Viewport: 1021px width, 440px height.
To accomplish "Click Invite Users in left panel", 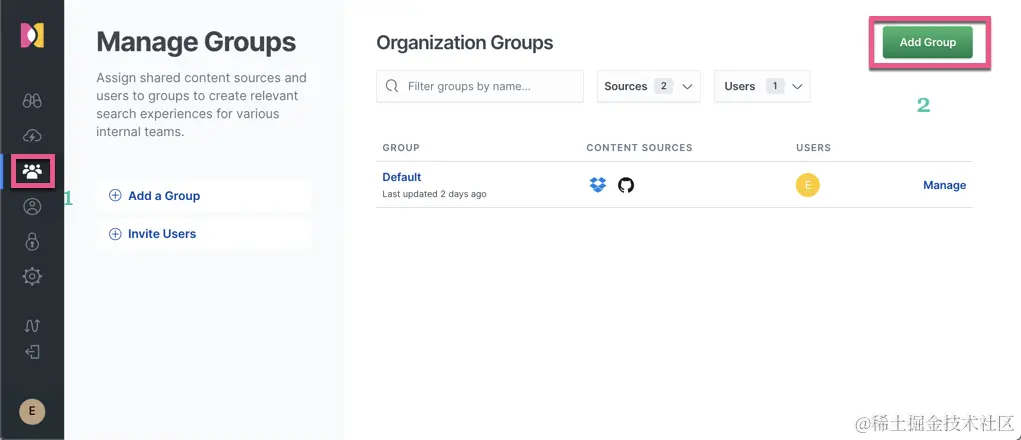I will click(162, 234).
